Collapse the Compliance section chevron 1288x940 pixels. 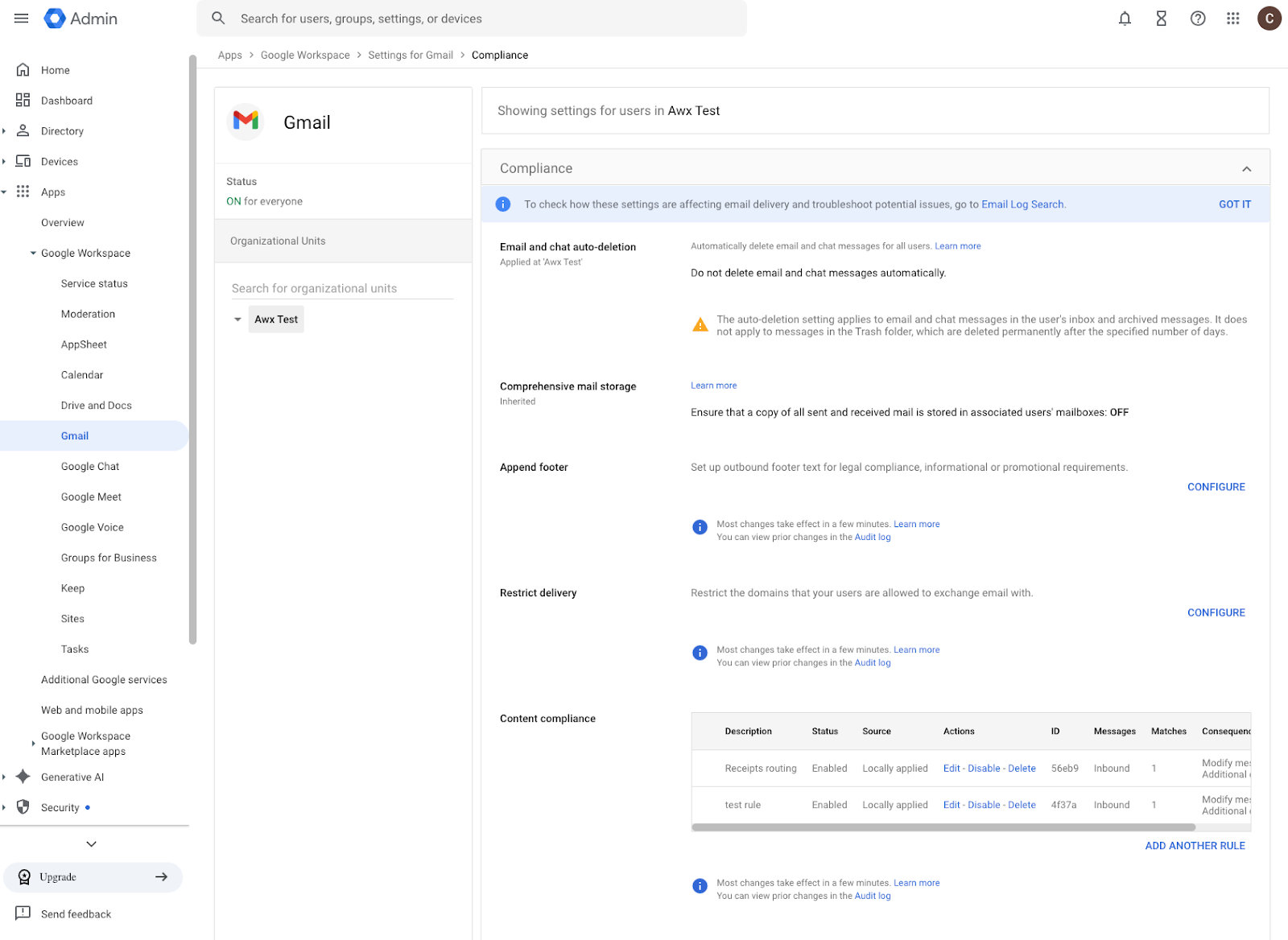1246,169
